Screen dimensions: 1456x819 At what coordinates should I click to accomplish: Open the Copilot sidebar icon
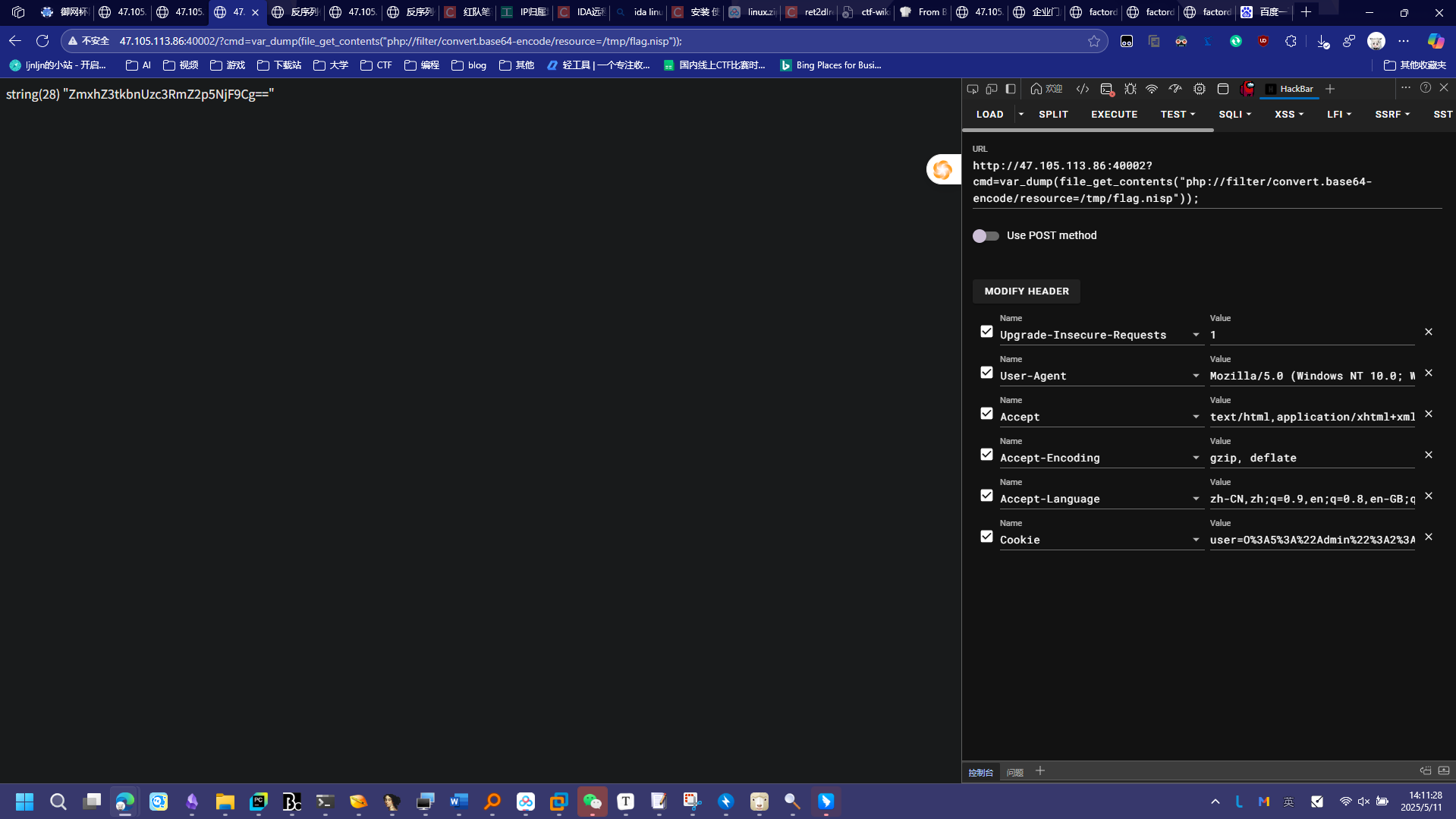[x=1436, y=41]
